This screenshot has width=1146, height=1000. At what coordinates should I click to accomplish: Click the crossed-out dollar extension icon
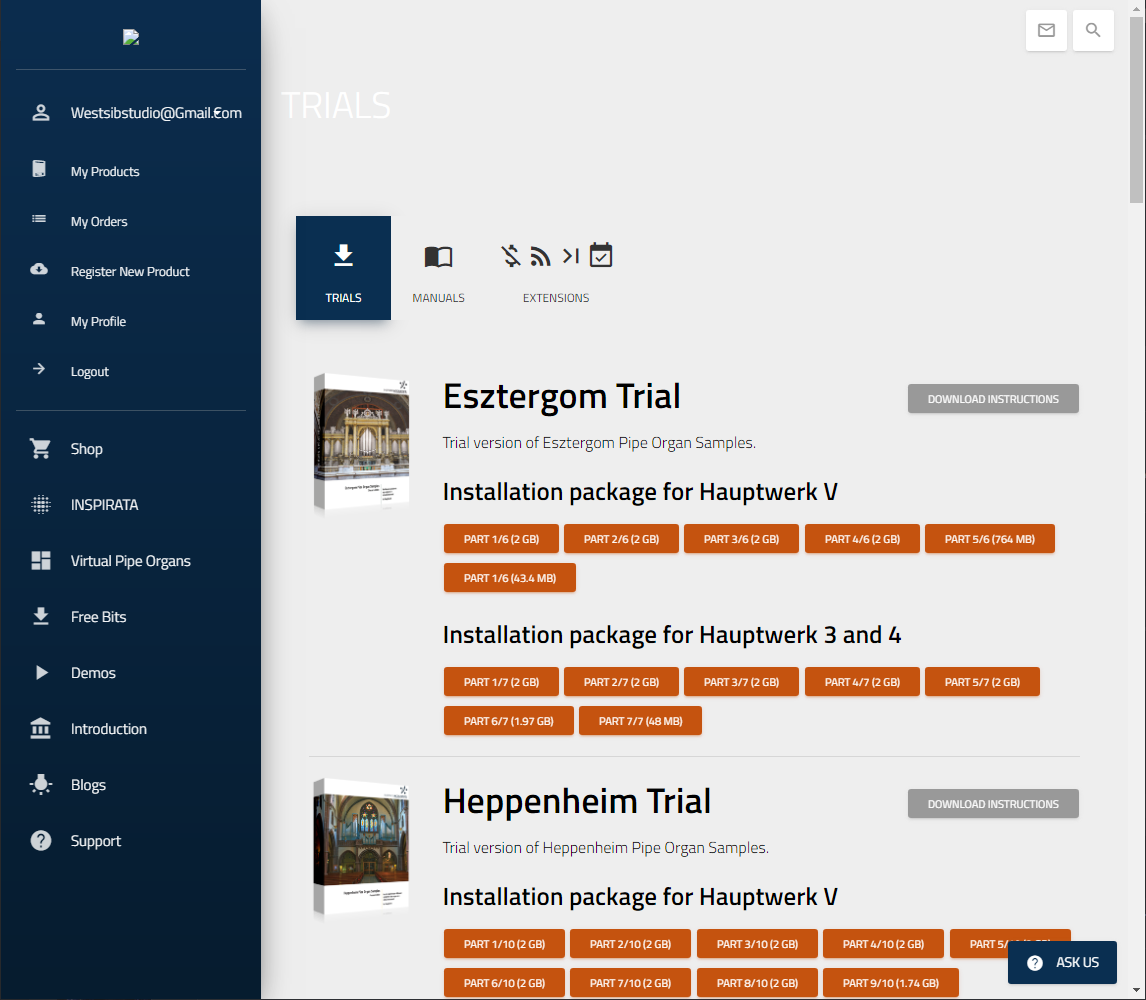pyautogui.click(x=511, y=256)
